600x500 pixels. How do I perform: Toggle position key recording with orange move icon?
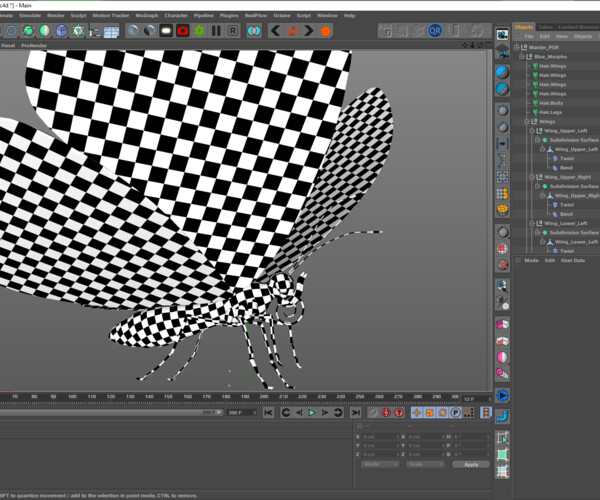pos(417,412)
